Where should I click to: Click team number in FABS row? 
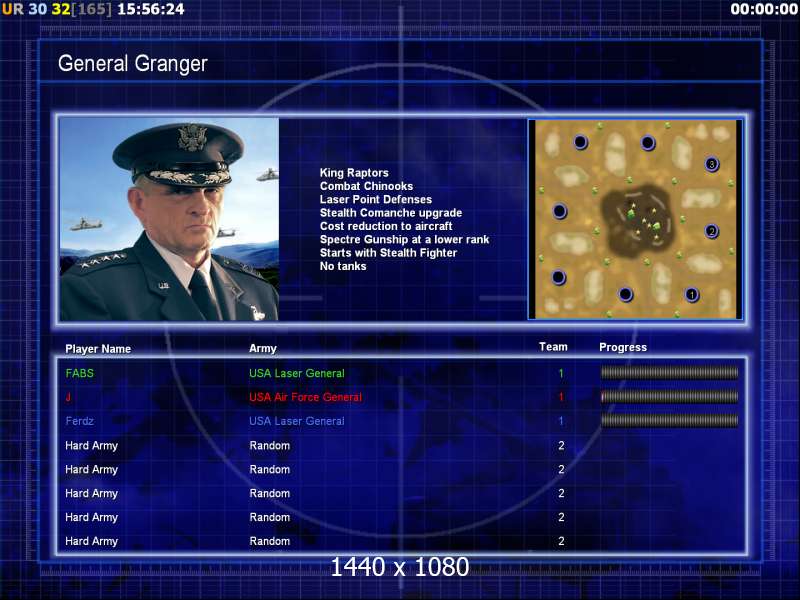(561, 373)
